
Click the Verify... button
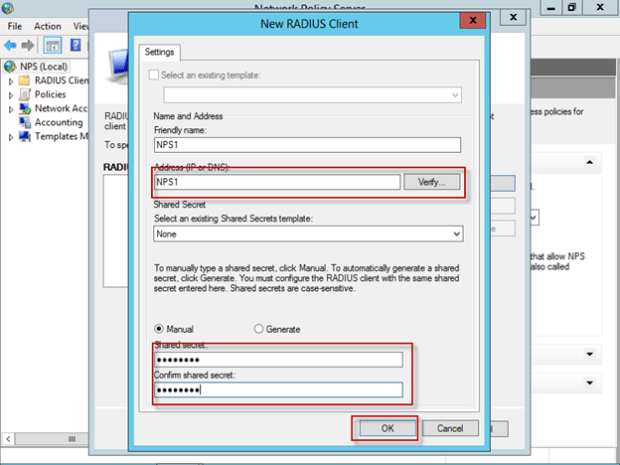tap(433, 183)
